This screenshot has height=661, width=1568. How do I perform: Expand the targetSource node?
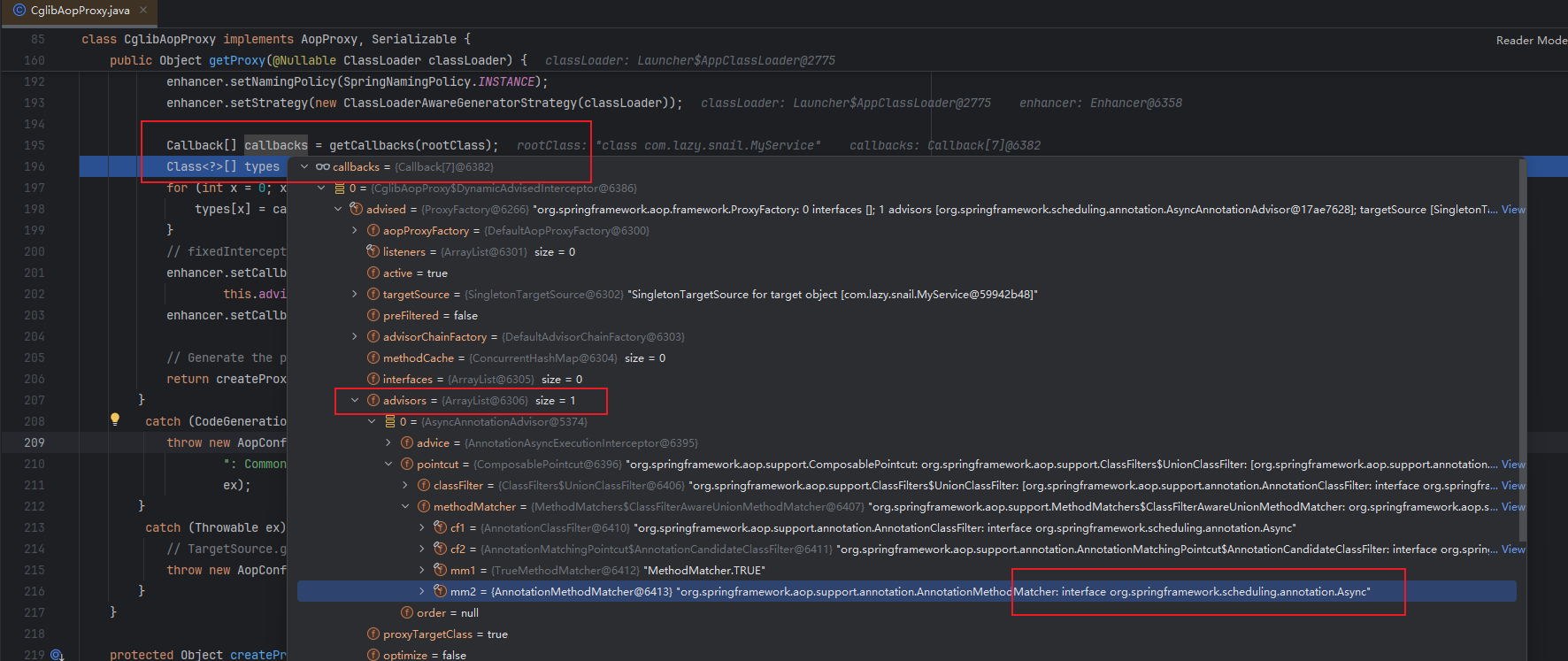pyautogui.click(x=355, y=294)
